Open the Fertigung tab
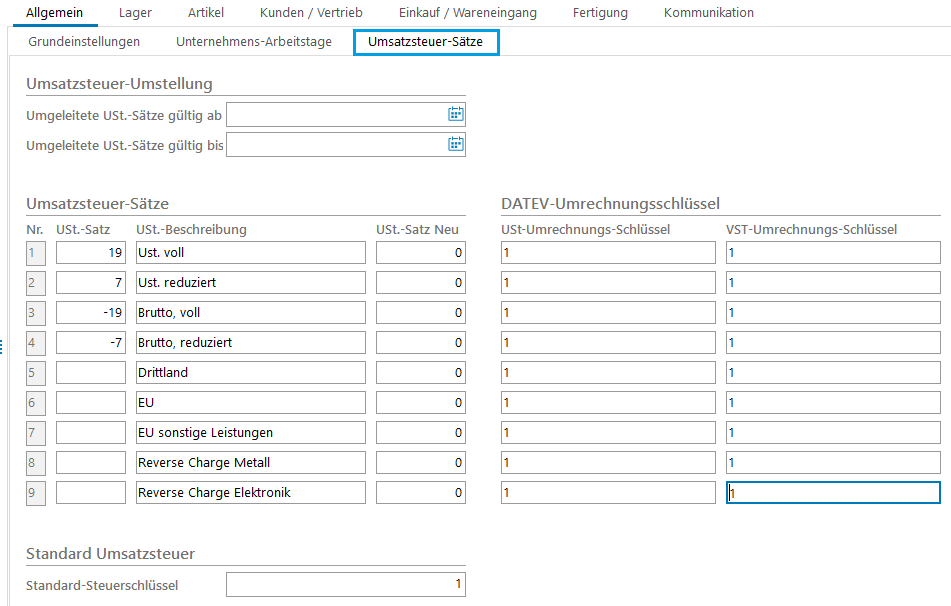Screen dimensions: 951x606 pyautogui.click(x=600, y=13)
